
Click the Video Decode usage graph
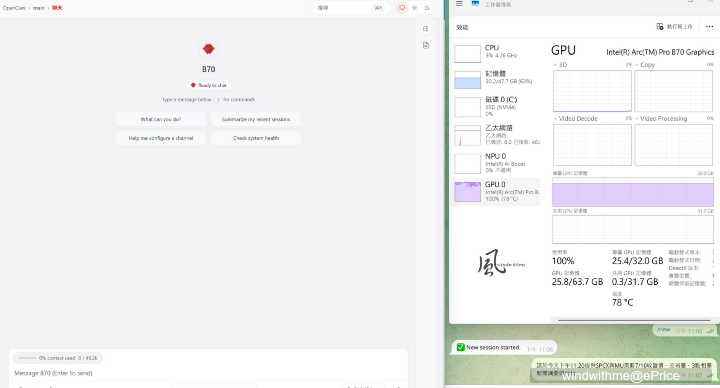[592, 145]
